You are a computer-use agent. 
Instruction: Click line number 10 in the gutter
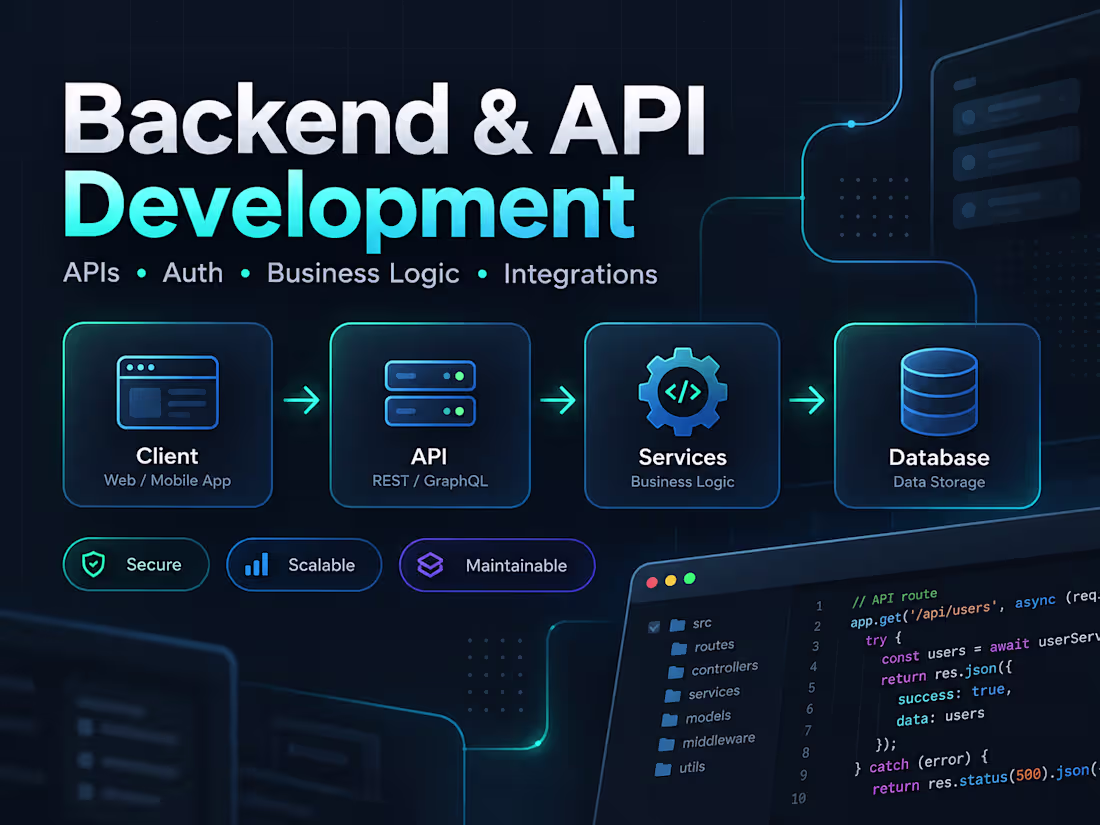coord(798,798)
